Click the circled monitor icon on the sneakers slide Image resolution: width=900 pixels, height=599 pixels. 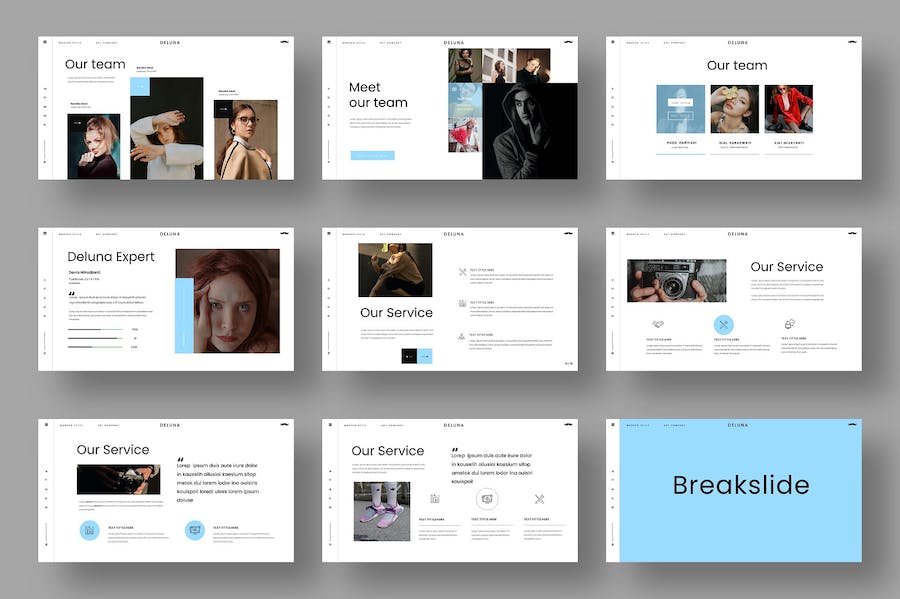pyautogui.click(x=487, y=498)
